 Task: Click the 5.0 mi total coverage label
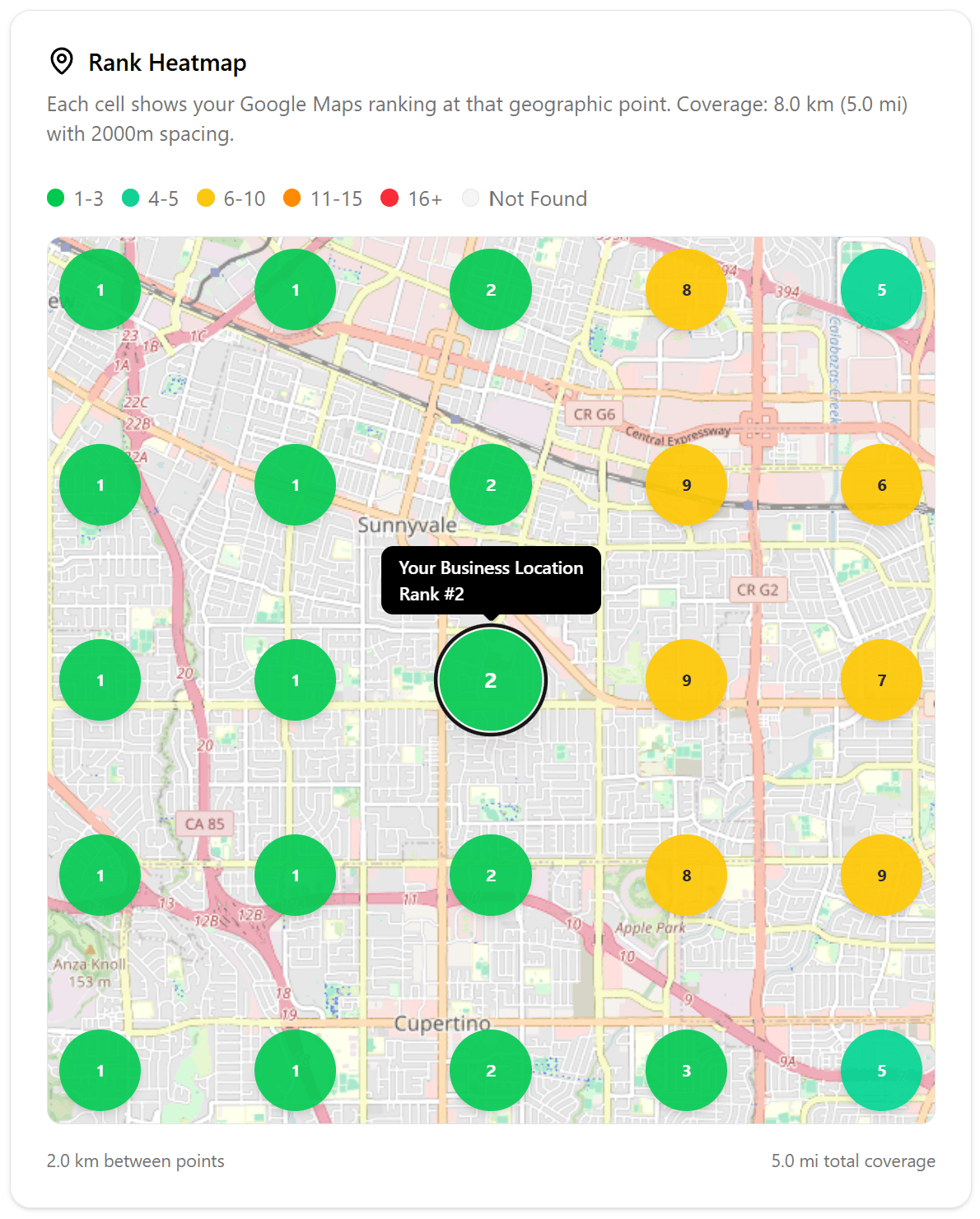[x=852, y=1161]
